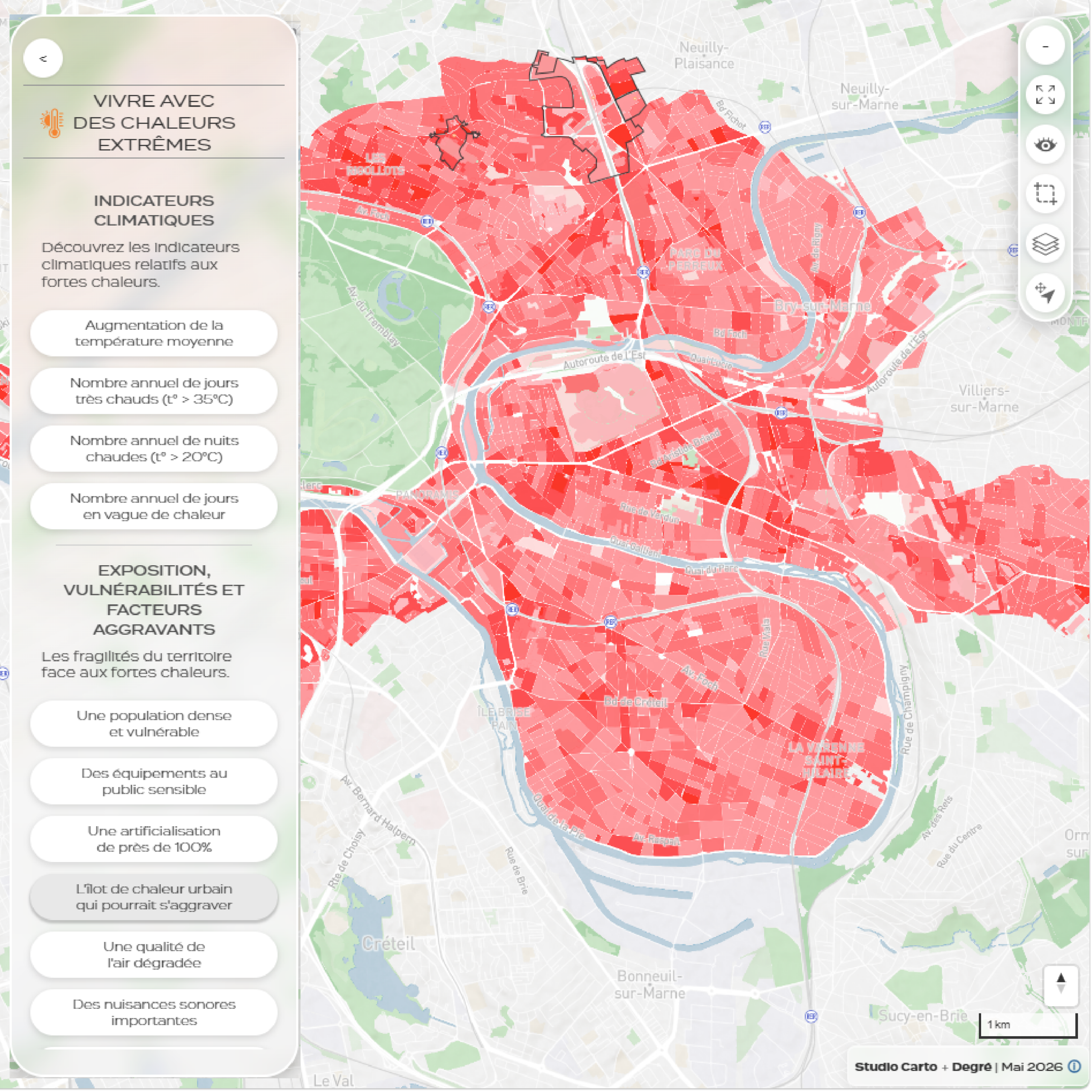Click Villiers-sur-Marne map label
This screenshot has height=1092, width=1092.
click(x=984, y=398)
